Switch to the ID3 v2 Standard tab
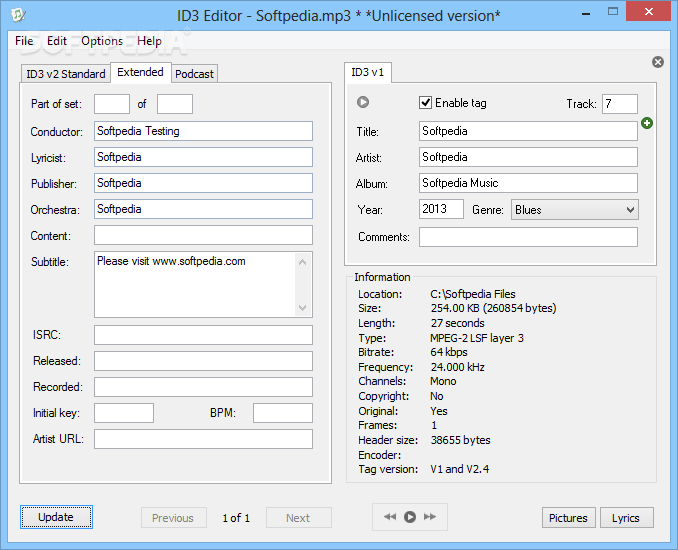Viewport: 678px width, 550px height. 66,74
